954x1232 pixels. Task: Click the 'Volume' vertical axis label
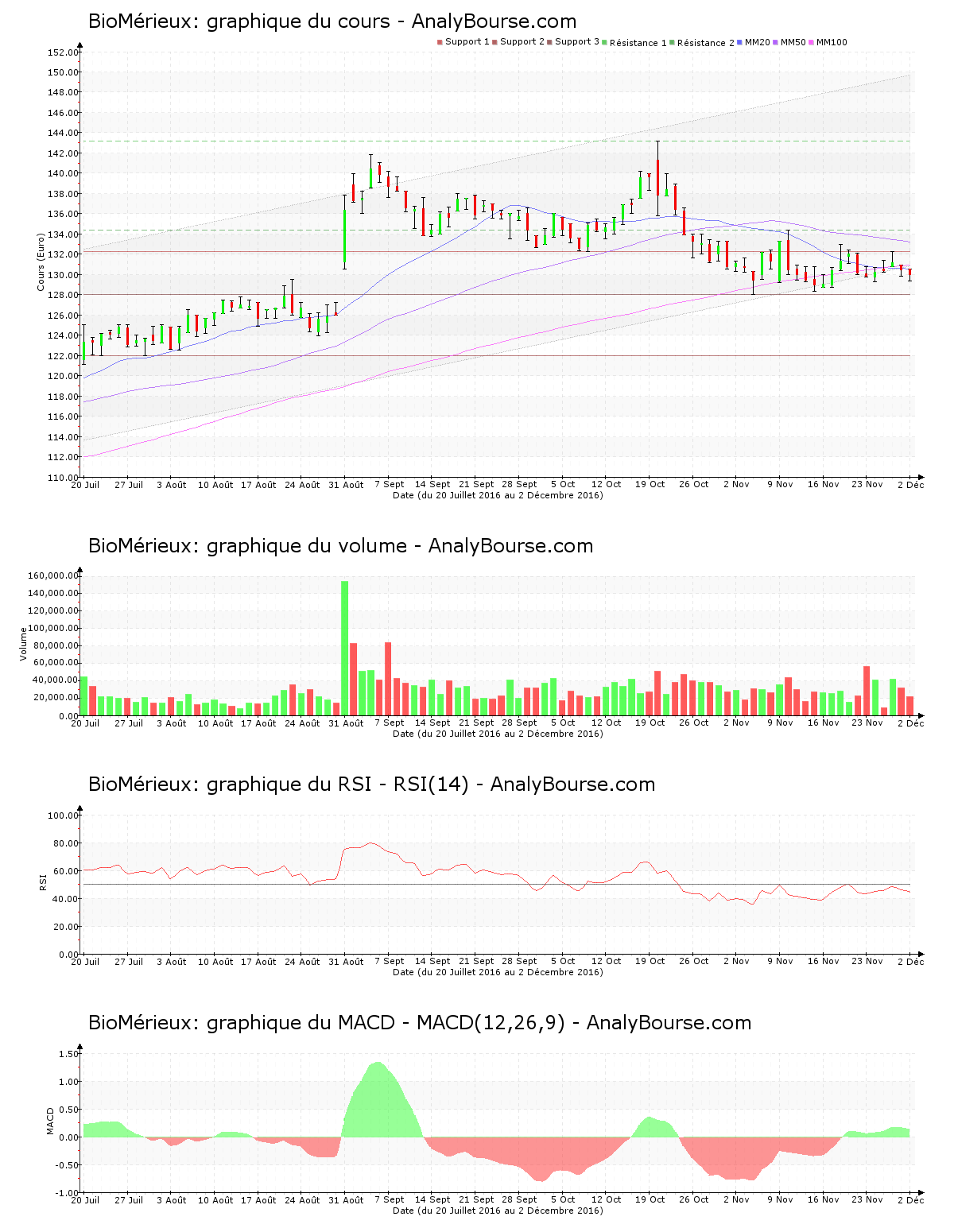(x=23, y=644)
